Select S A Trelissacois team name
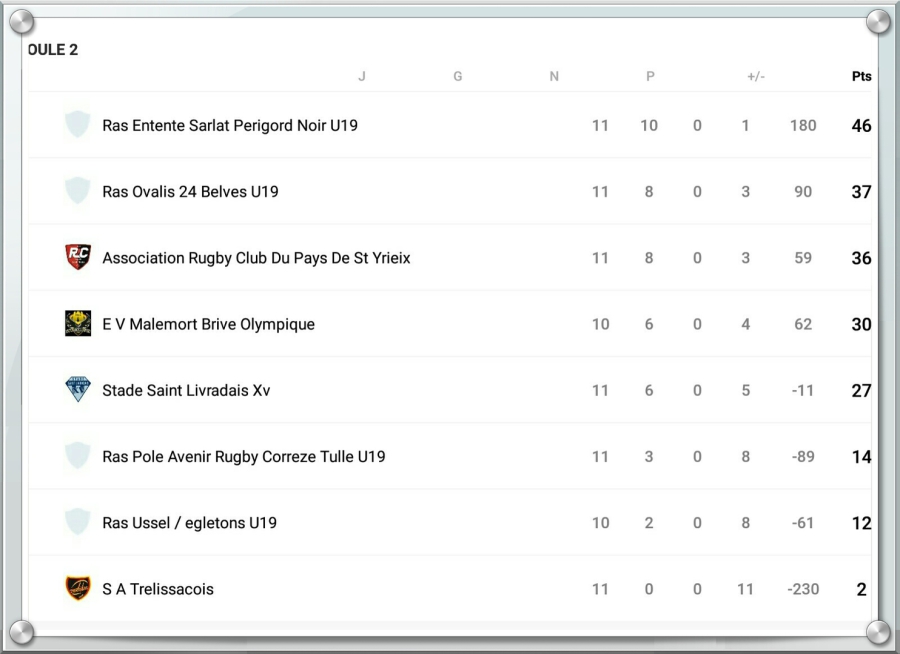 point(158,589)
